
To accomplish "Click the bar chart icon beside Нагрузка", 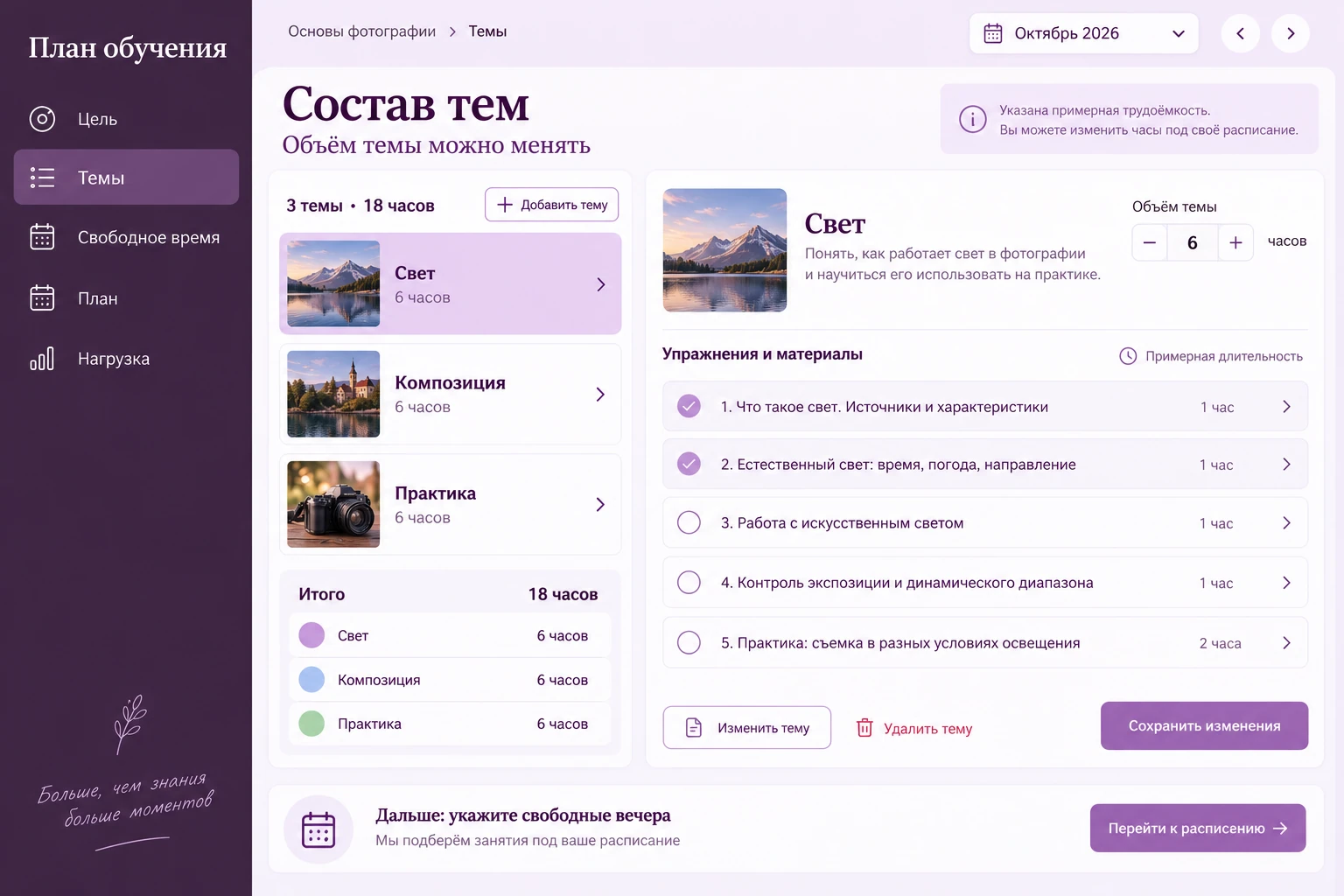I will pos(42,358).
